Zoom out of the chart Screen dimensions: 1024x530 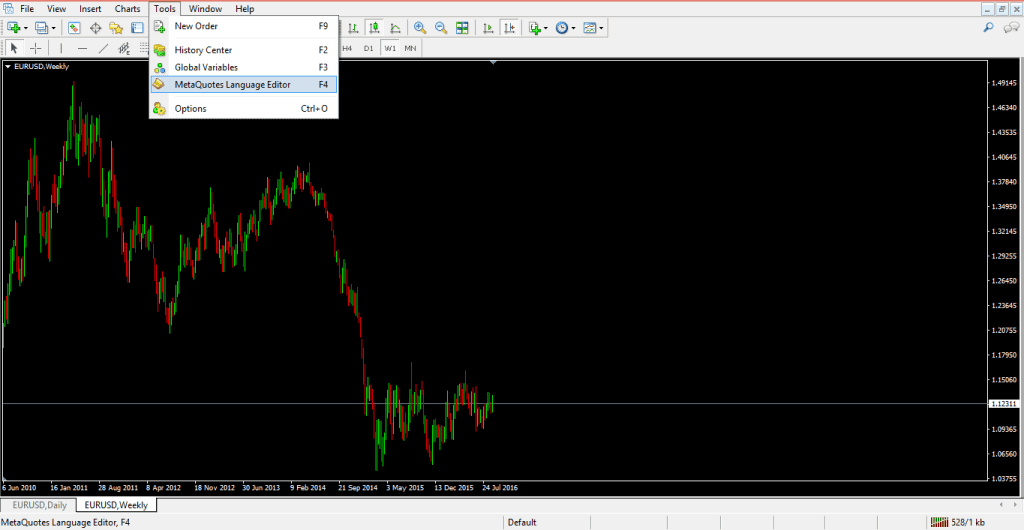coord(441,27)
